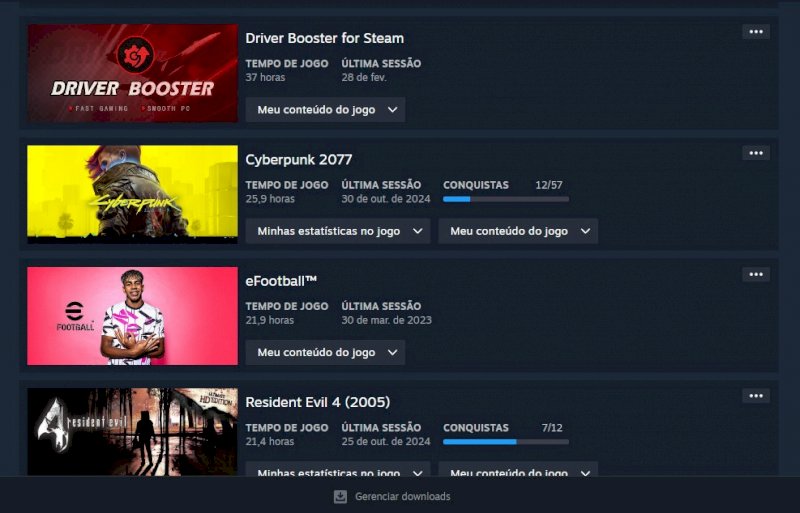
Task: Open the Cyberpunk 2077 yellow cover thumbnail
Action: 132,194
